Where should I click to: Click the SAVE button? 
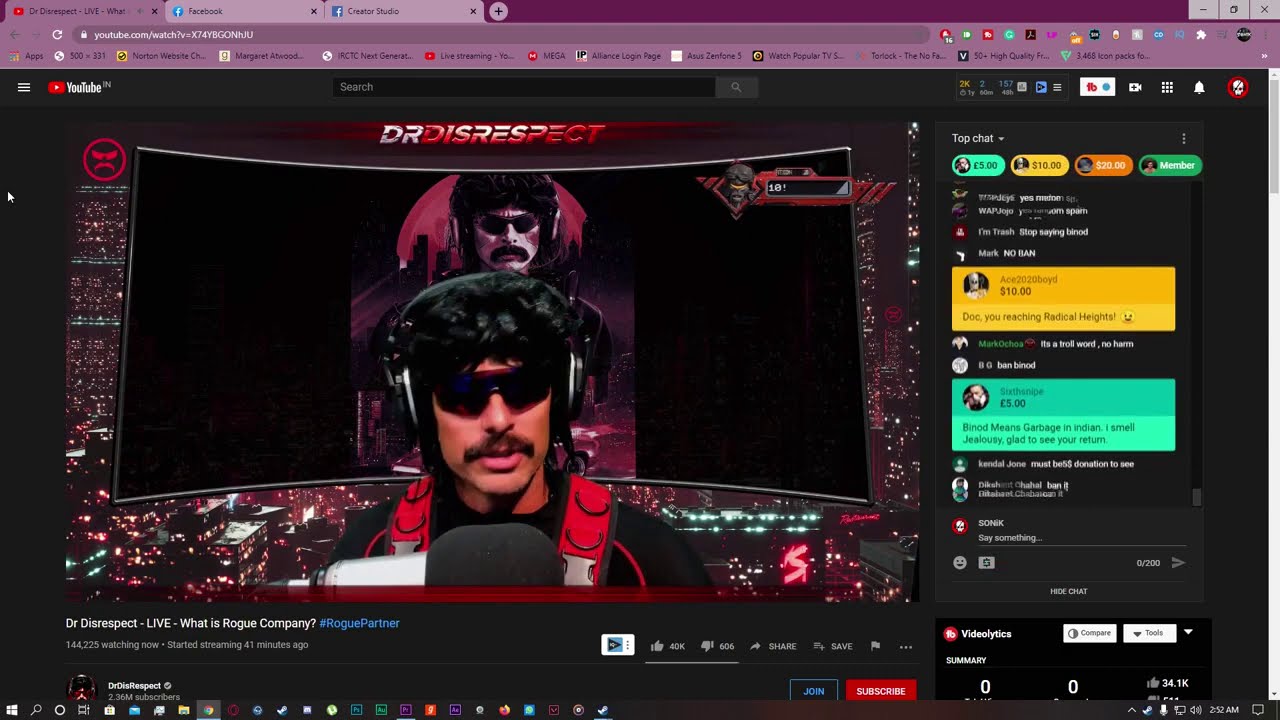point(832,646)
